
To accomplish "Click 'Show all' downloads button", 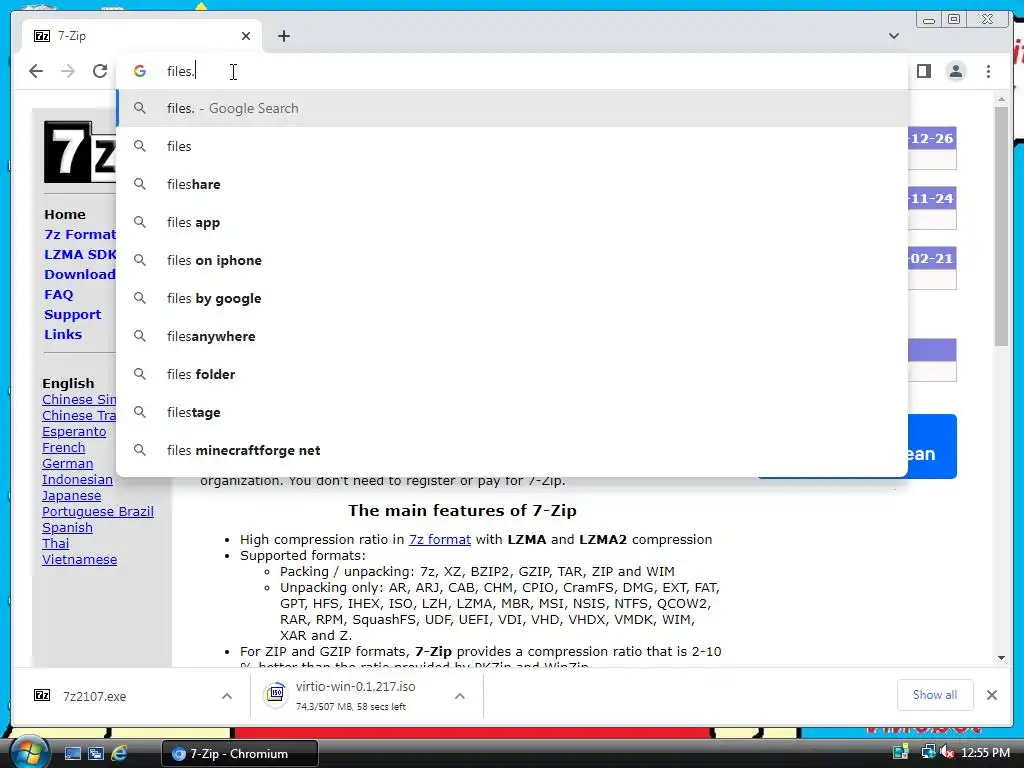I will click(935, 695).
